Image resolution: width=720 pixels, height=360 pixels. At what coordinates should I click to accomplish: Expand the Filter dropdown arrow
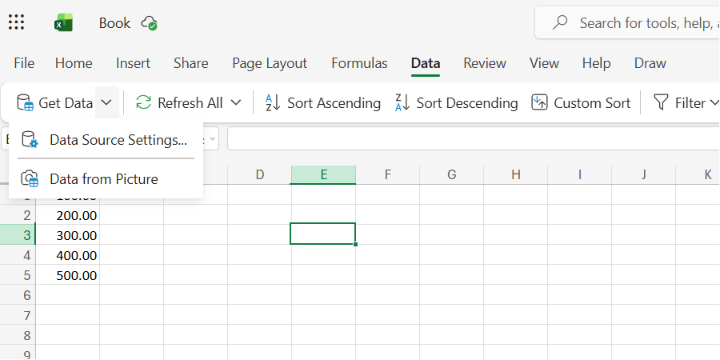(714, 103)
